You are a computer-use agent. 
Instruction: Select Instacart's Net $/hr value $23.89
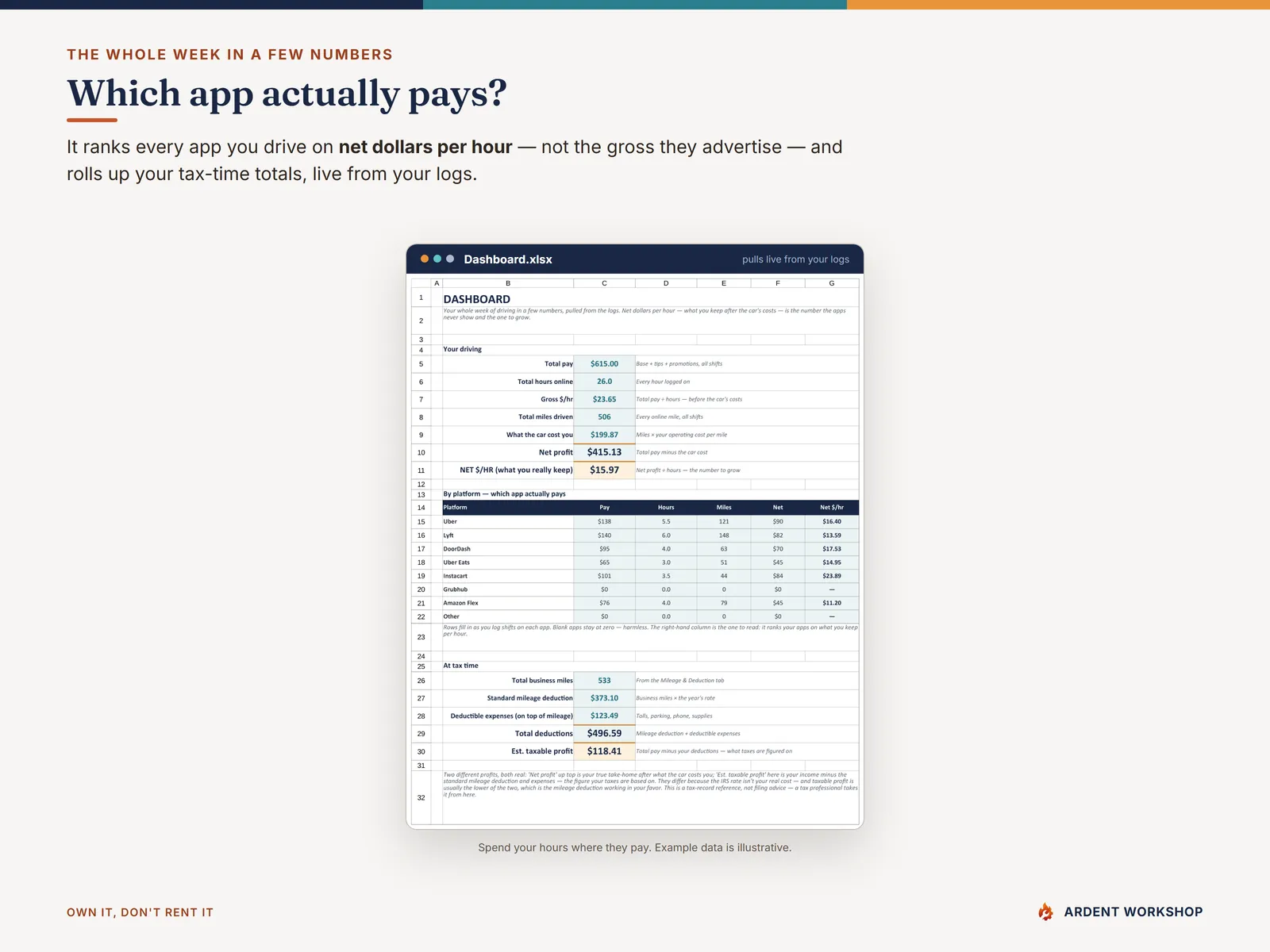point(832,576)
